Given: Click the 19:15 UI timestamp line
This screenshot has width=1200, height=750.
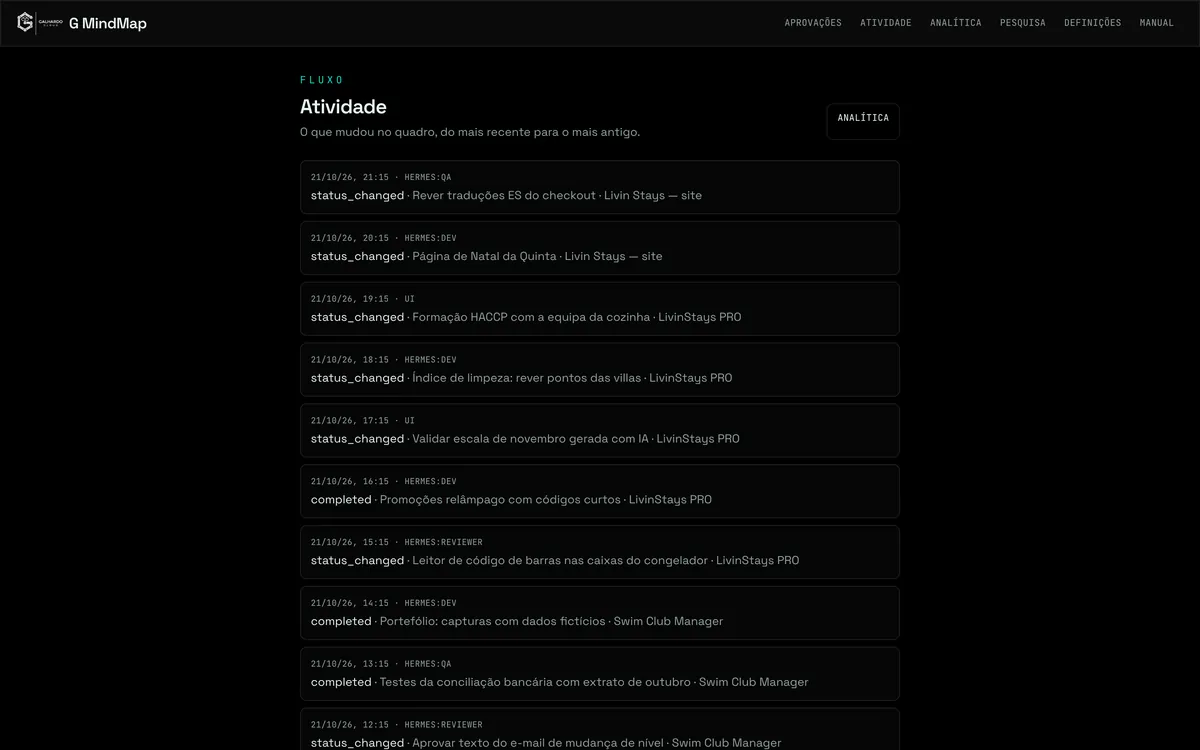Looking at the screenshot, I should click(363, 299).
